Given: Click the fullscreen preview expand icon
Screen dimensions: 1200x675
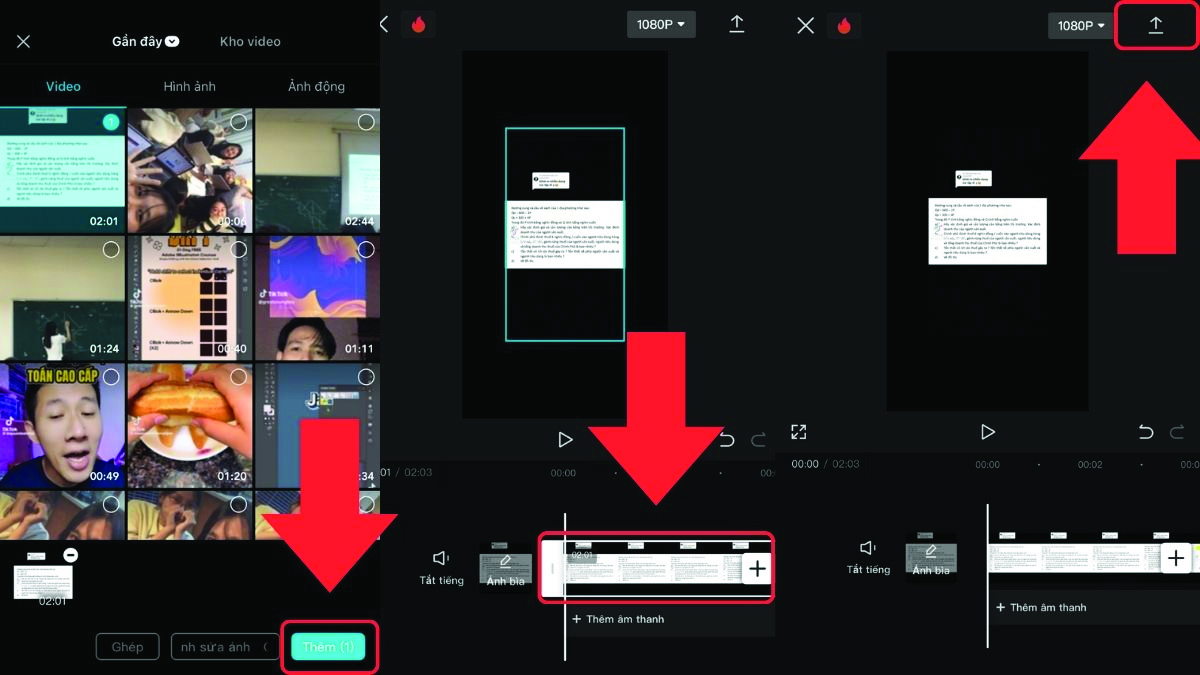Looking at the screenshot, I should pyautogui.click(x=799, y=431).
